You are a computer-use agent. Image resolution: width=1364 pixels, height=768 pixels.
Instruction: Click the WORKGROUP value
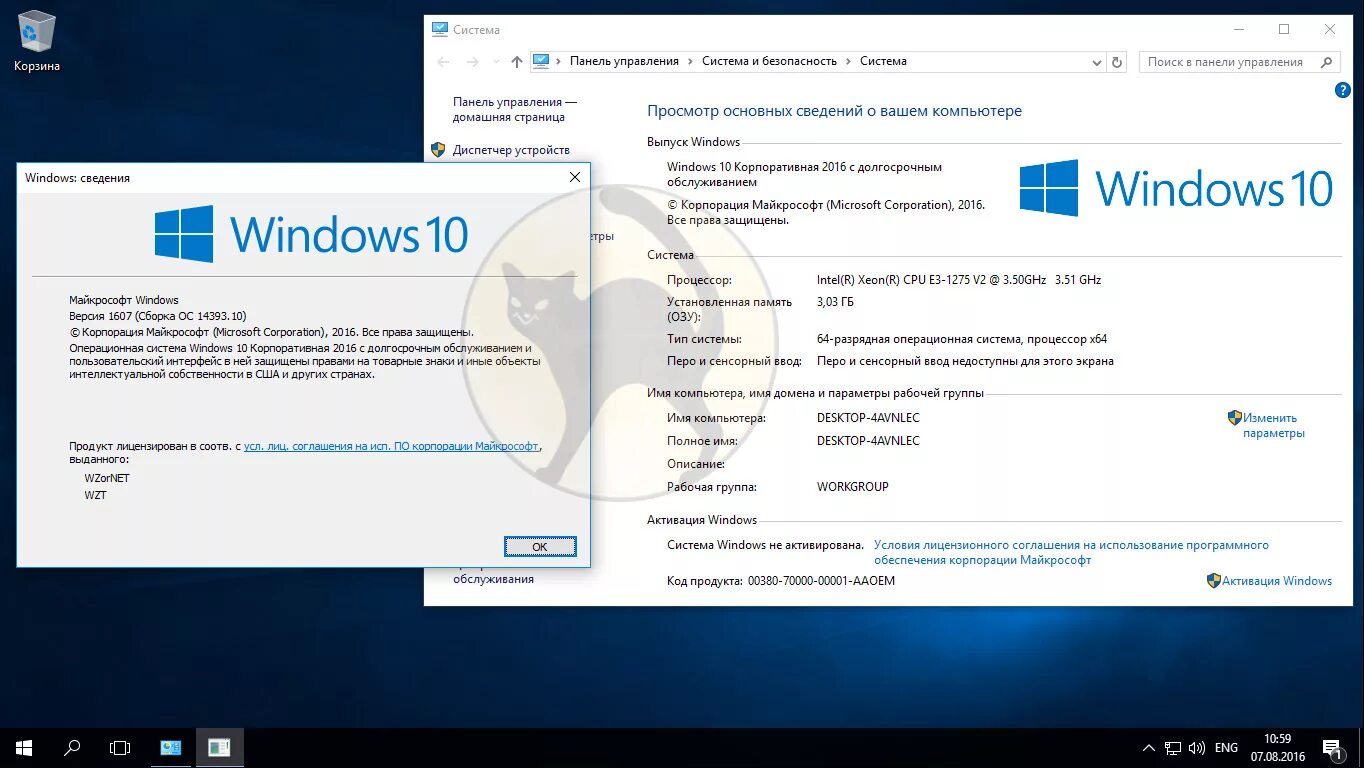(853, 487)
